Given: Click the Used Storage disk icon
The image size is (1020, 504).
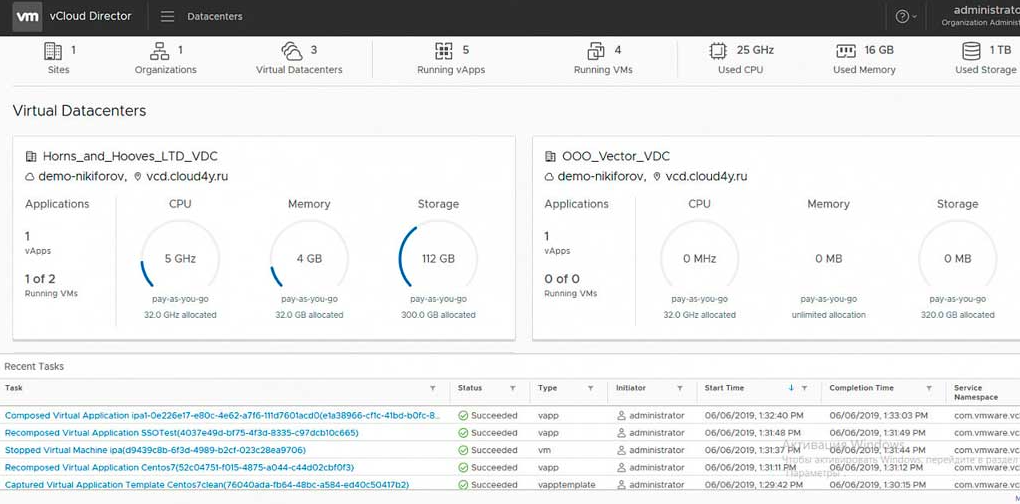Looking at the screenshot, I should coord(971,51).
